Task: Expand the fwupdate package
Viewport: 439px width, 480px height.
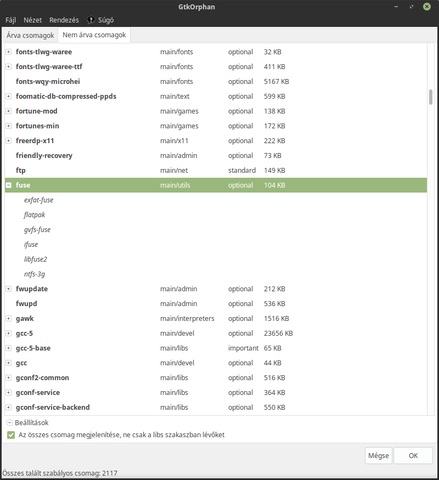Action: pos(9,289)
